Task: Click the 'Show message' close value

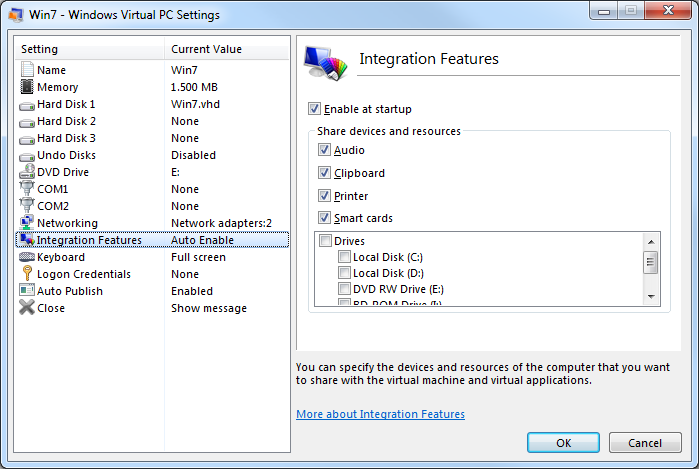Action: (209, 309)
